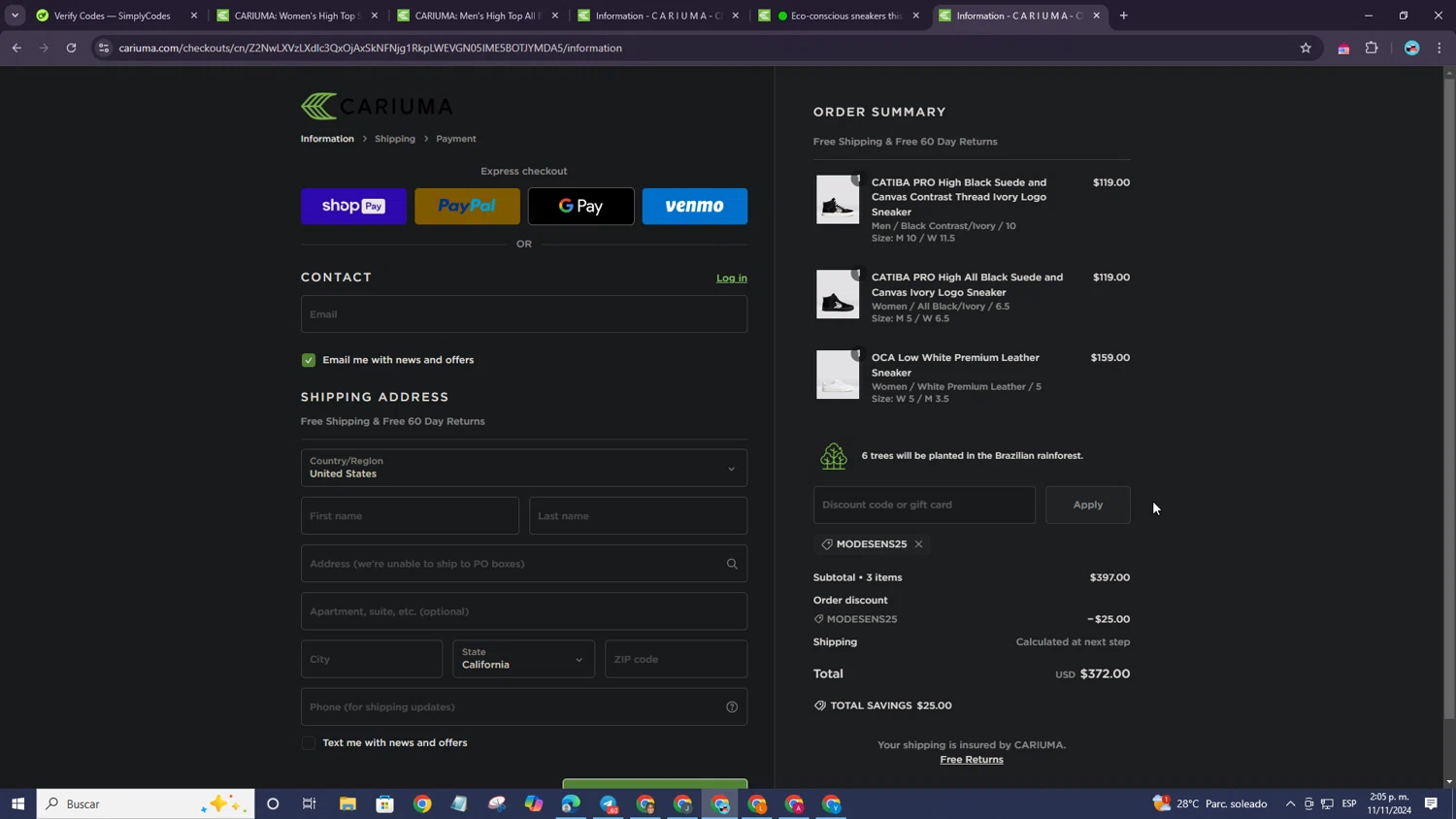Viewport: 1456px width, 819px height.
Task: Switch to CARIUMA Men's High Top tab
Action: [478, 16]
